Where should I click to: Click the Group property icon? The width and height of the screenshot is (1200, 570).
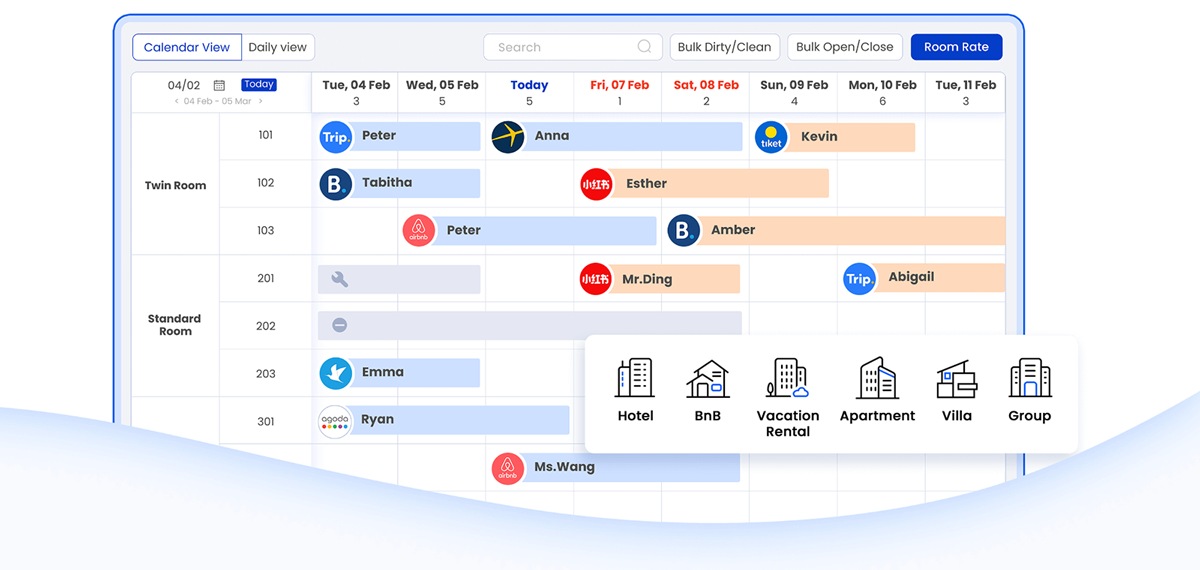(1029, 379)
